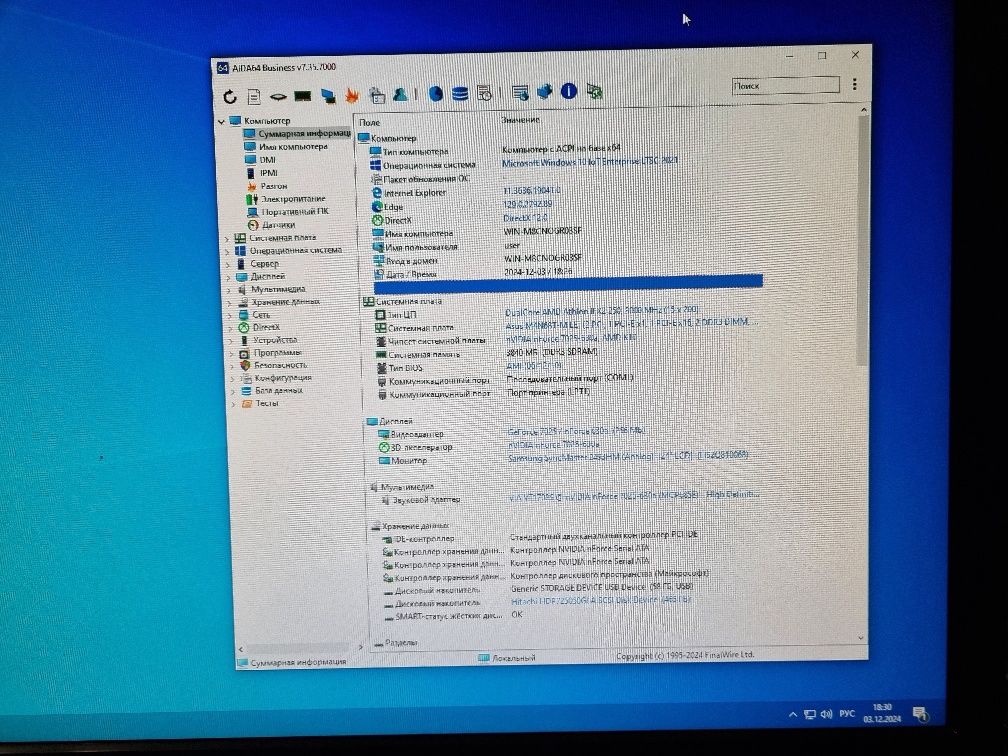Click the green update toolbar icon

[594, 91]
